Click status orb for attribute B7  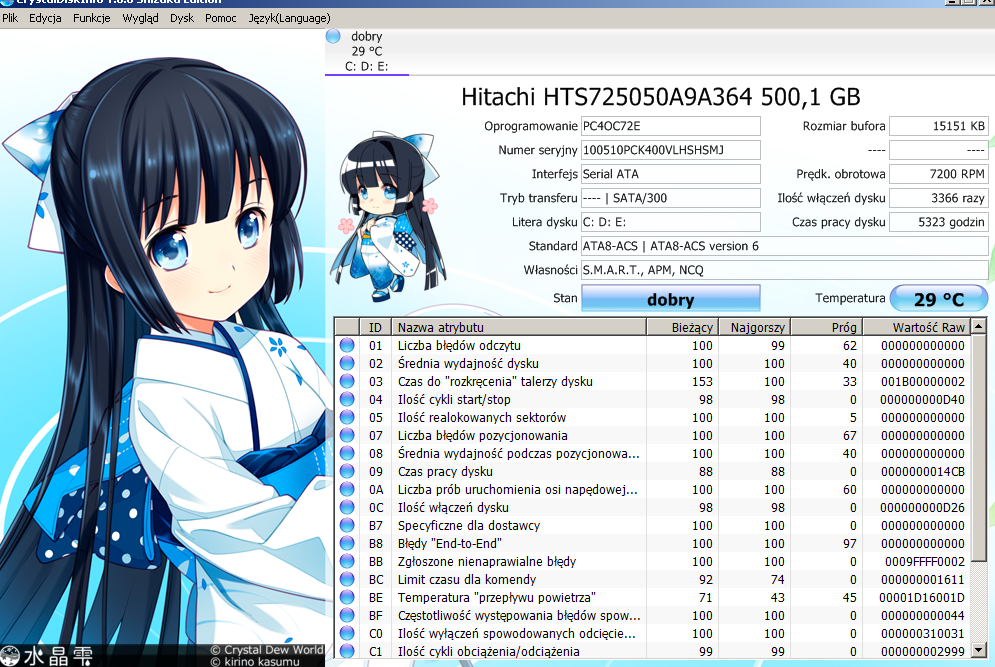point(346,525)
